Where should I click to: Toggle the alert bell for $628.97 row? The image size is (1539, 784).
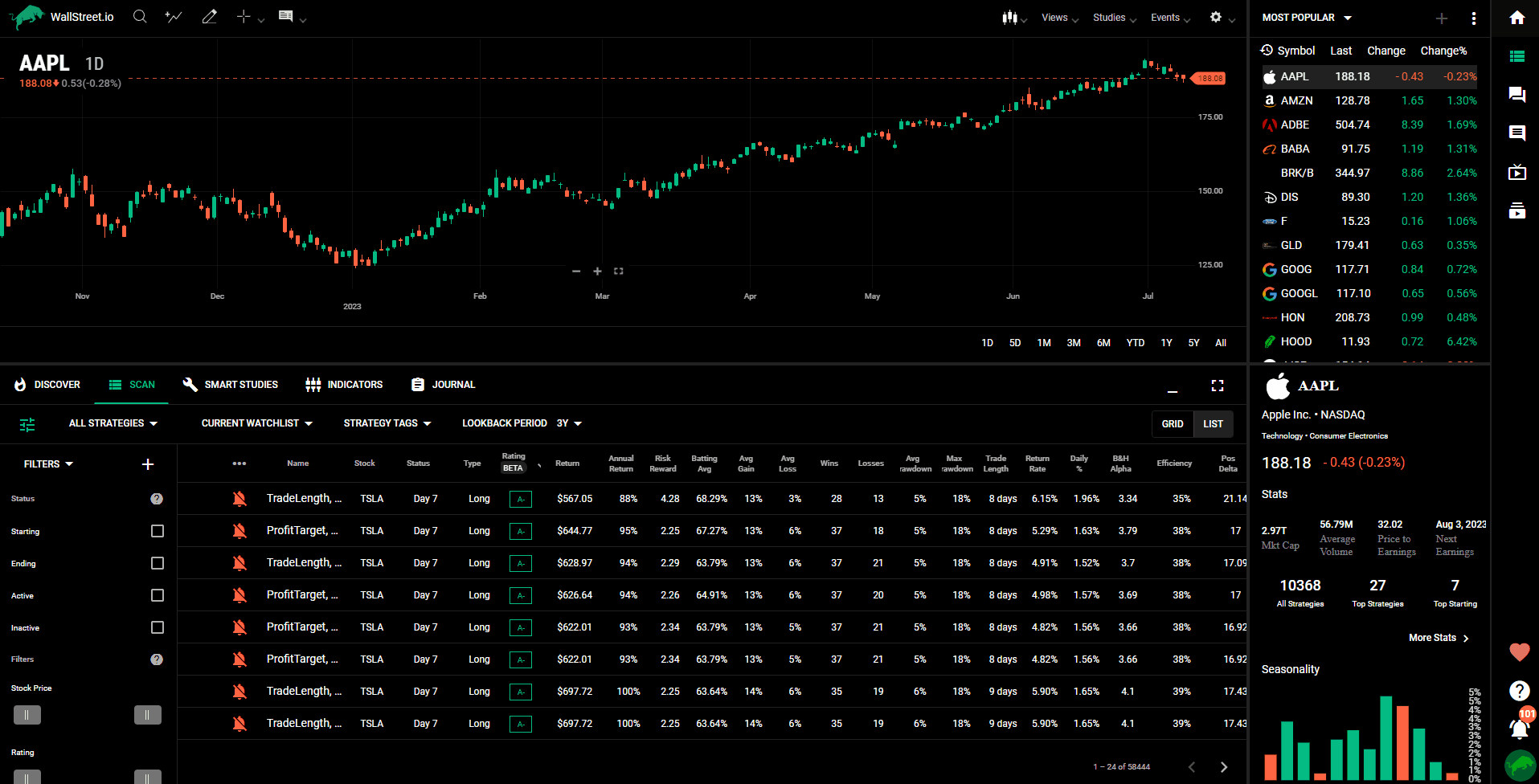pos(239,563)
